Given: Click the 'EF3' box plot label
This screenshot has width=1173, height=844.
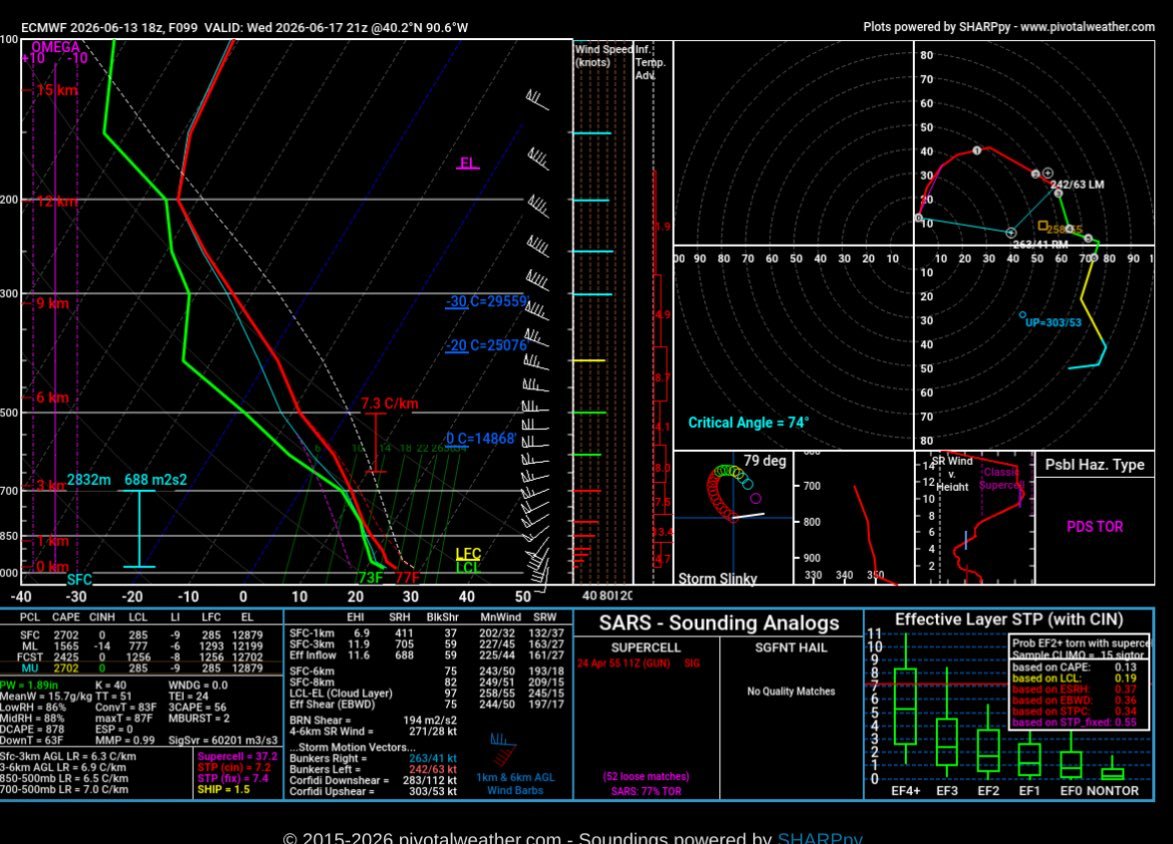Looking at the screenshot, I should click(x=947, y=791).
